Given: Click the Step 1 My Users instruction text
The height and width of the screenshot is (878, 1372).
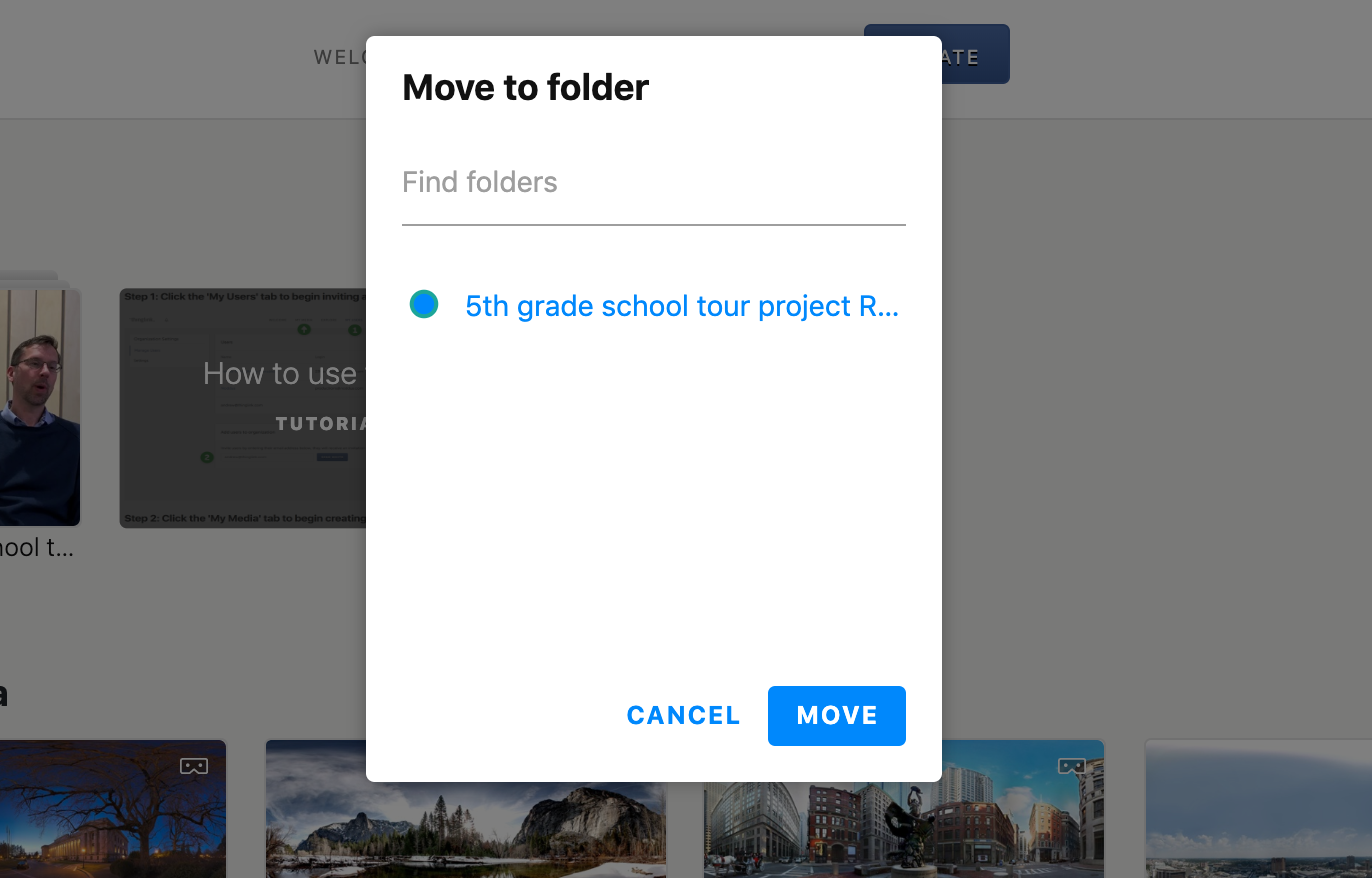Looking at the screenshot, I should (x=244, y=297).
